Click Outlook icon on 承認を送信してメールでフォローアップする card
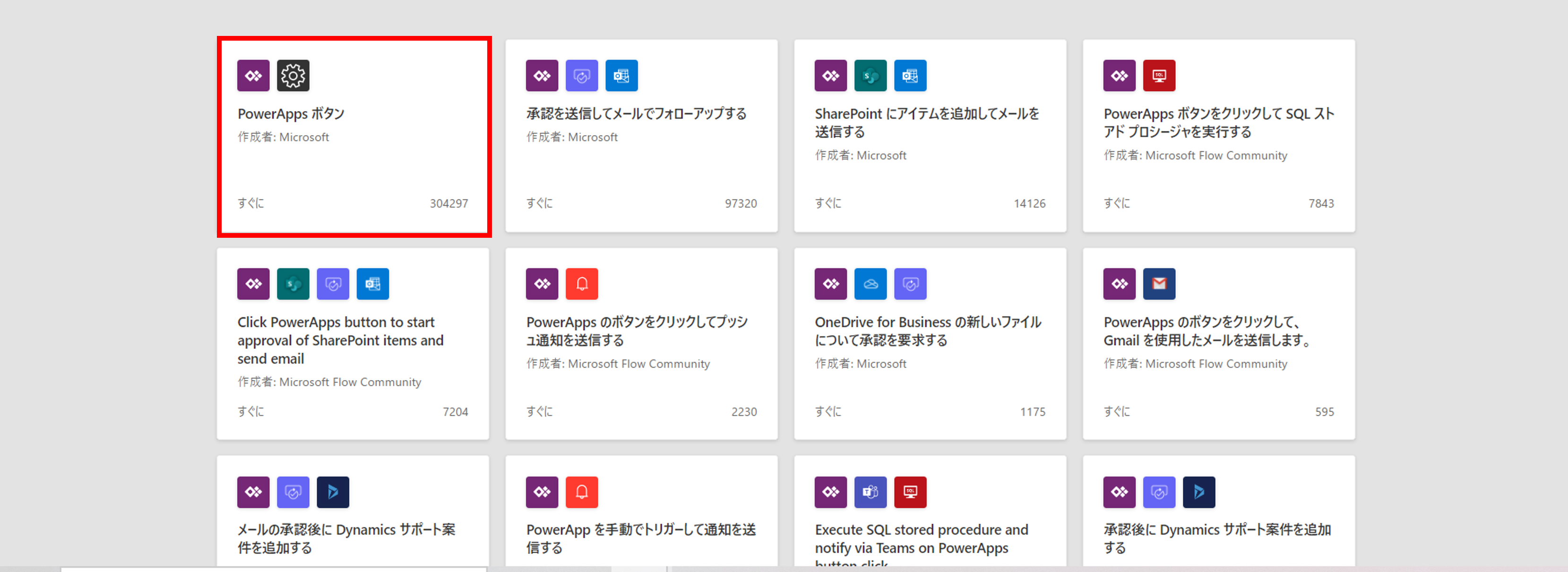Screen dimensions: 1568x572 click(621, 76)
